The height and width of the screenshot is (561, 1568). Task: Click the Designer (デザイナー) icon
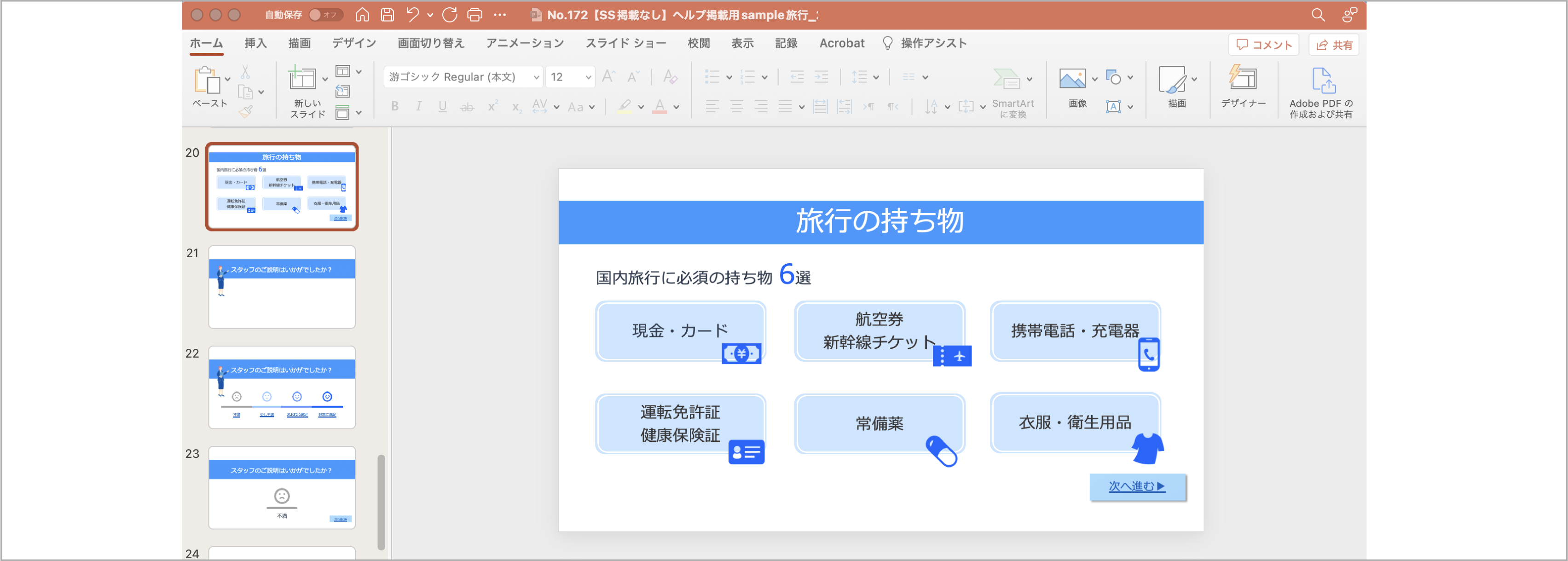pos(1242,78)
